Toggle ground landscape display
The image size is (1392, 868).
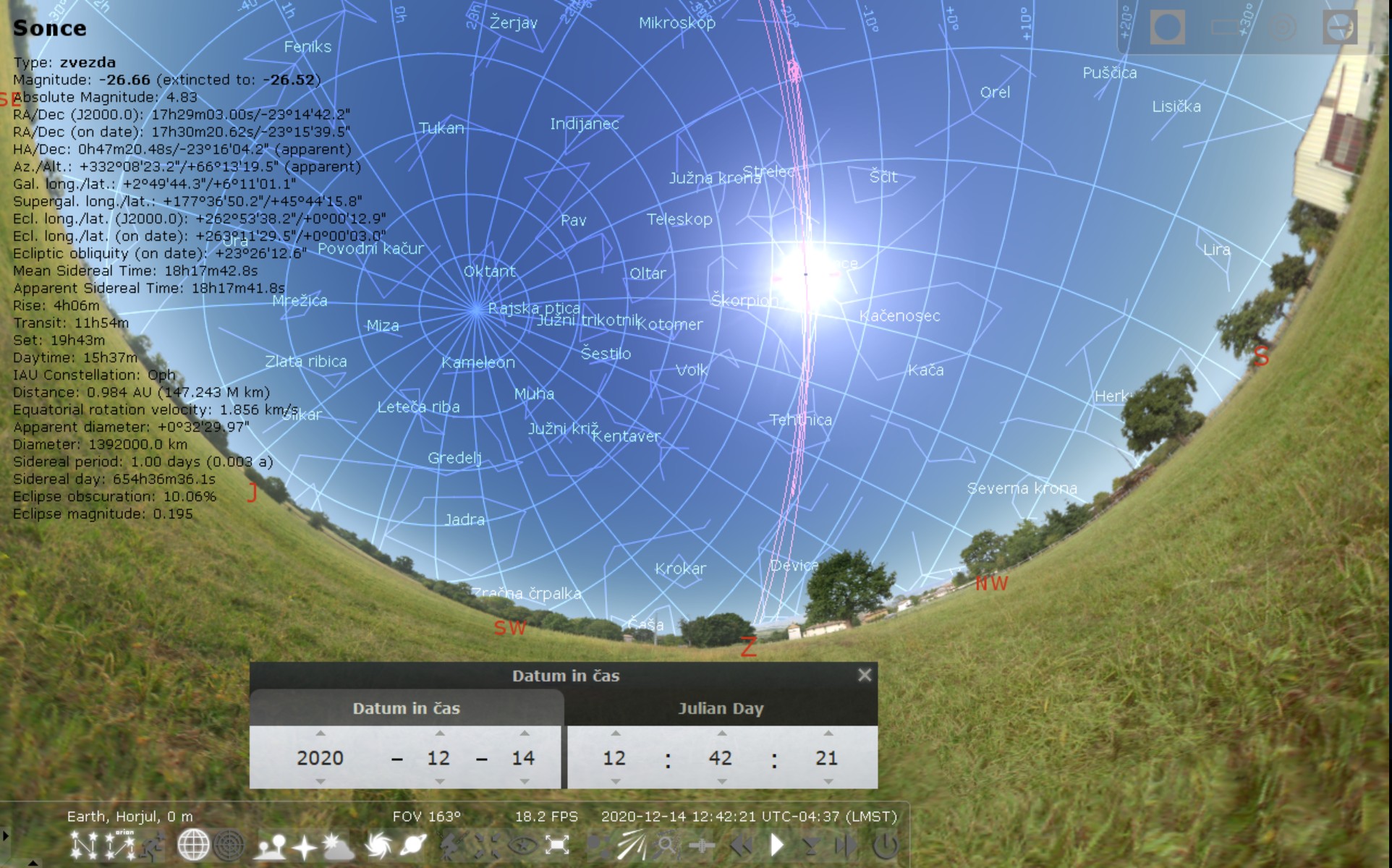click(270, 845)
